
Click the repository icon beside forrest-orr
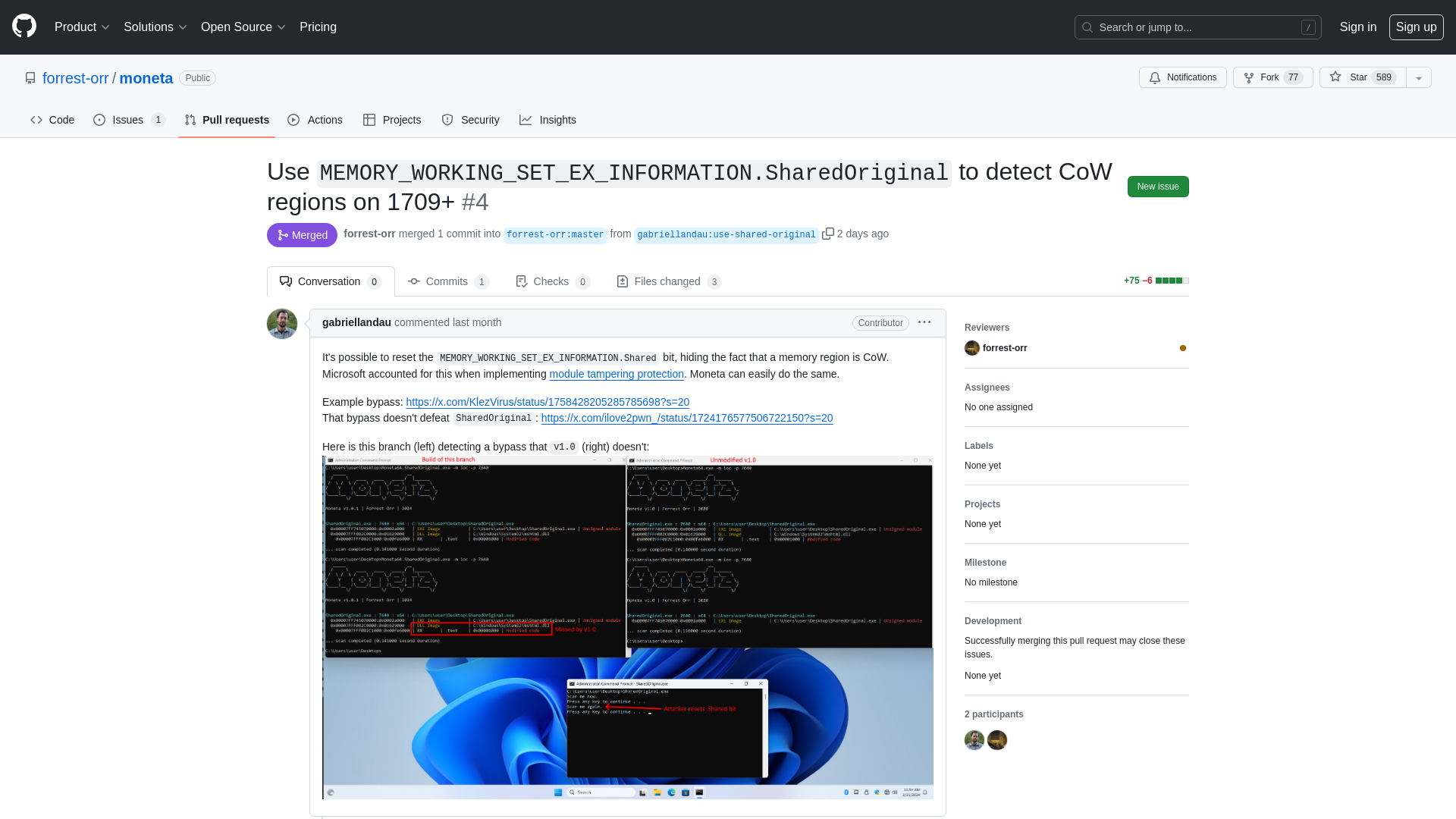tap(30, 78)
